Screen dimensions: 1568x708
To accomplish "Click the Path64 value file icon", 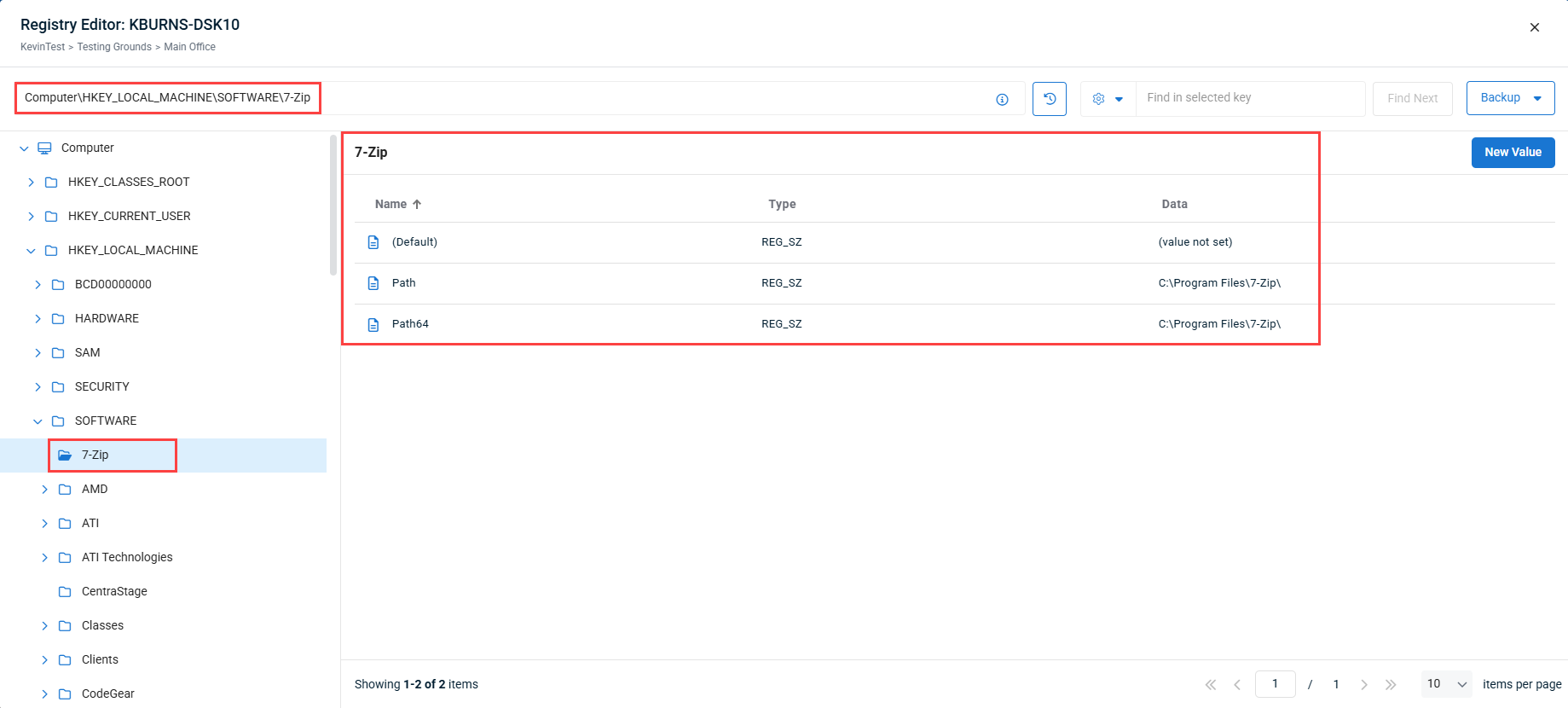I will pyautogui.click(x=373, y=324).
